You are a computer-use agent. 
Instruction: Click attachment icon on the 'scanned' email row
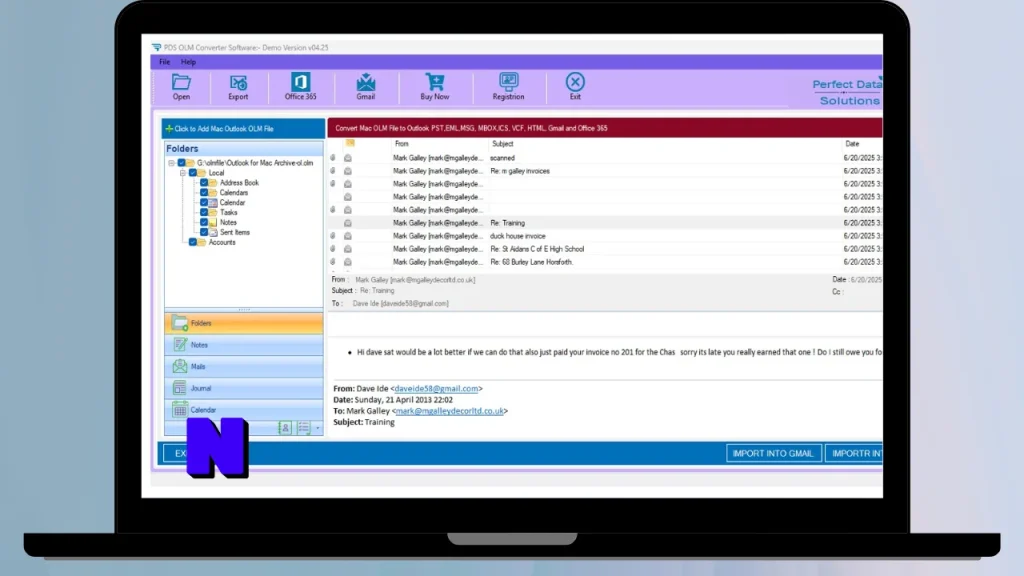tap(333, 158)
